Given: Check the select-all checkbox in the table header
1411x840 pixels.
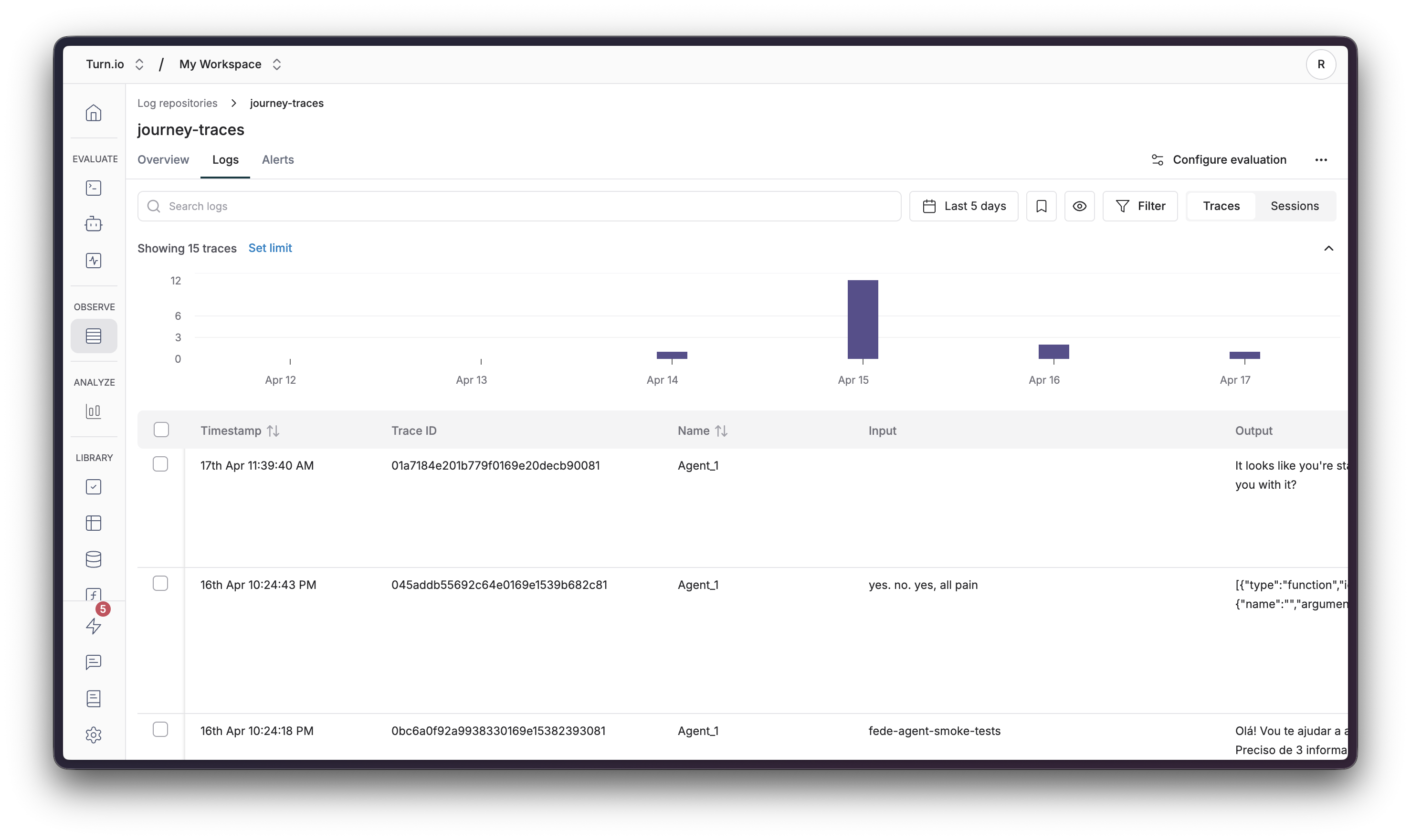Looking at the screenshot, I should point(161,430).
